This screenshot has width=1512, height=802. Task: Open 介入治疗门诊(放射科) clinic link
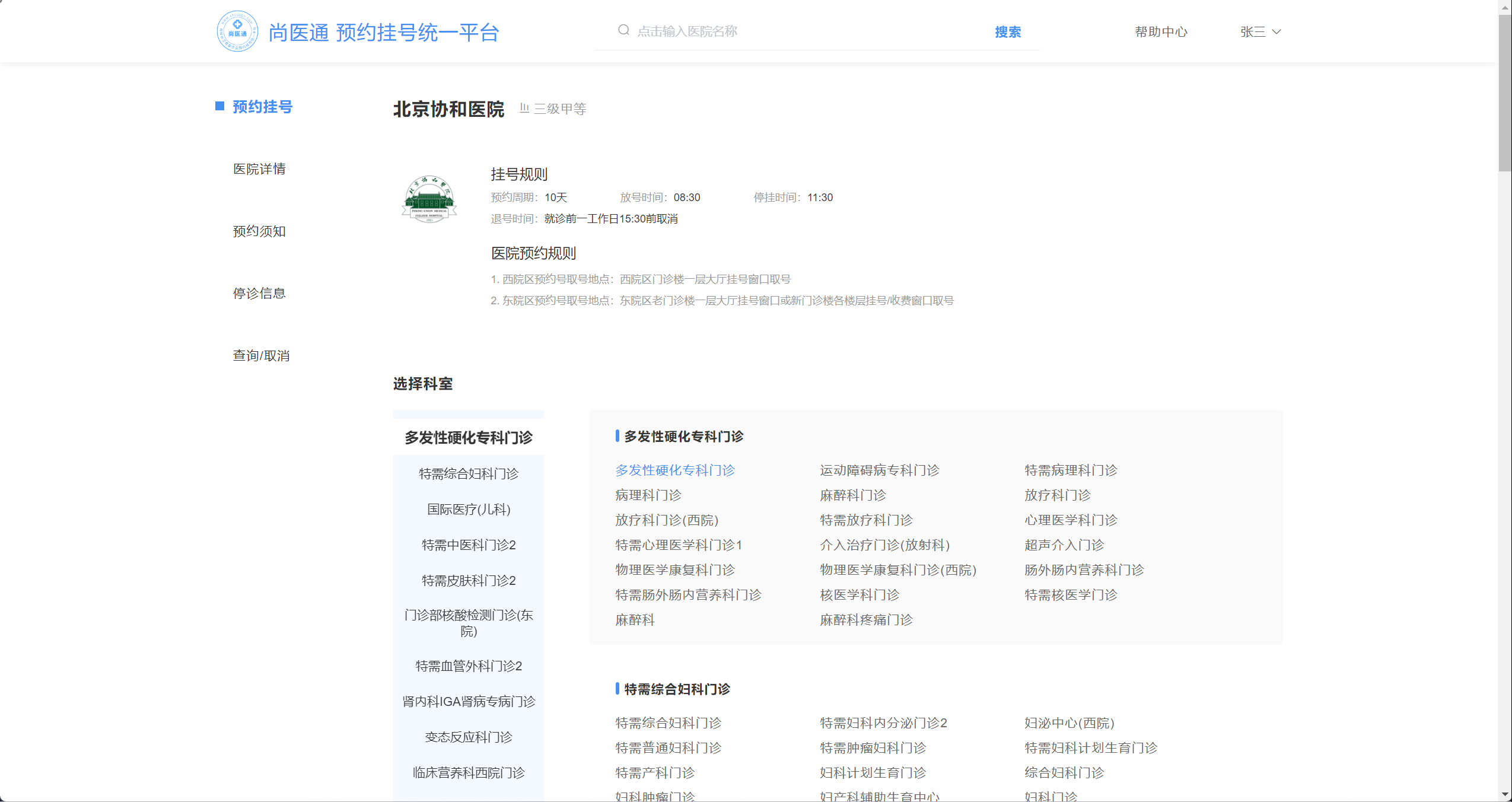click(x=885, y=545)
